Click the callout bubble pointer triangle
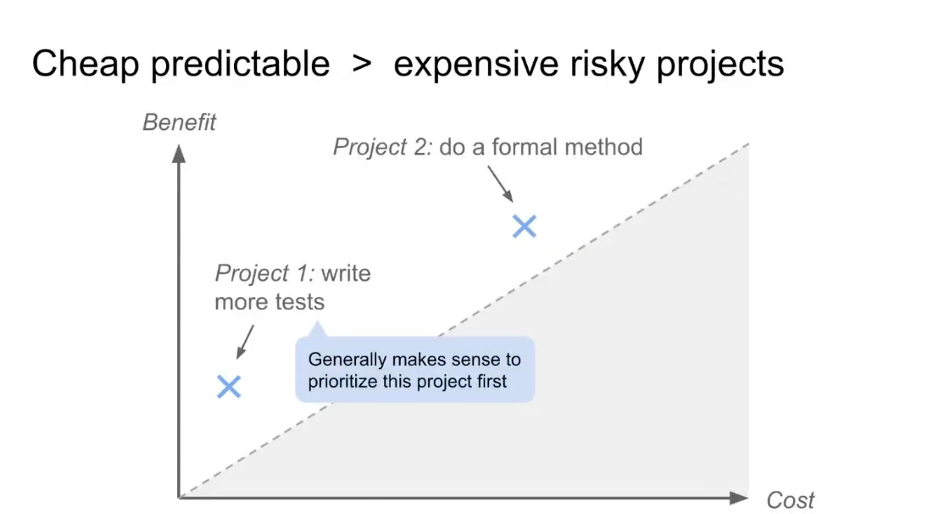The width and height of the screenshot is (936, 514). click(318, 329)
